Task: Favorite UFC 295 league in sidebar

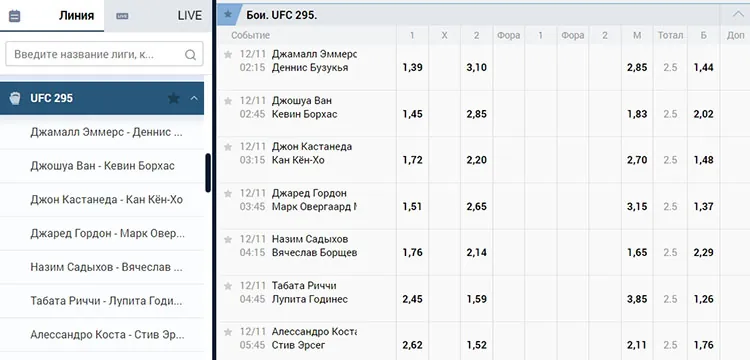Action: pos(174,98)
